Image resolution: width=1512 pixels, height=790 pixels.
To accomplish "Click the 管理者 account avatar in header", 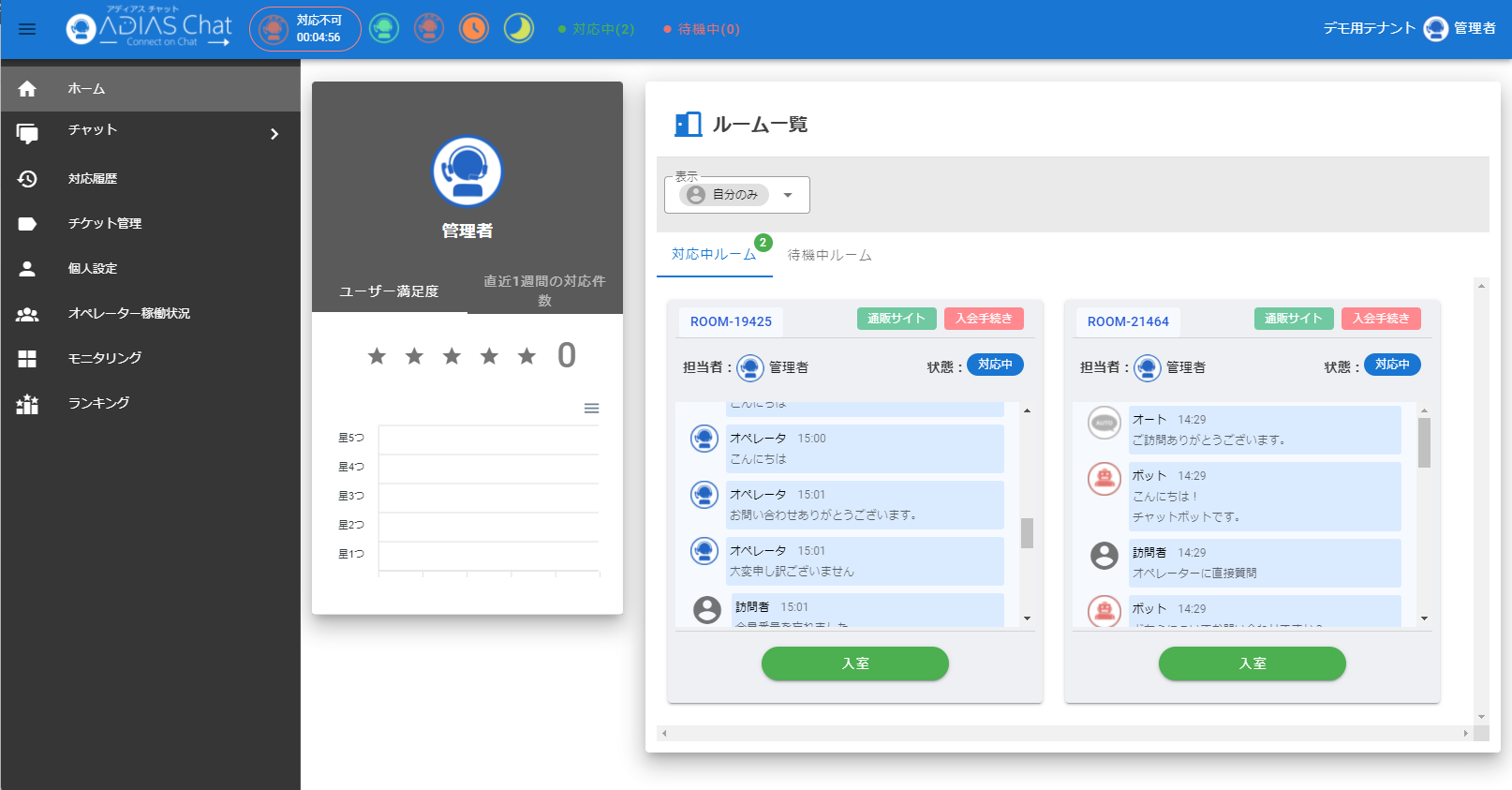I will [x=1435, y=29].
